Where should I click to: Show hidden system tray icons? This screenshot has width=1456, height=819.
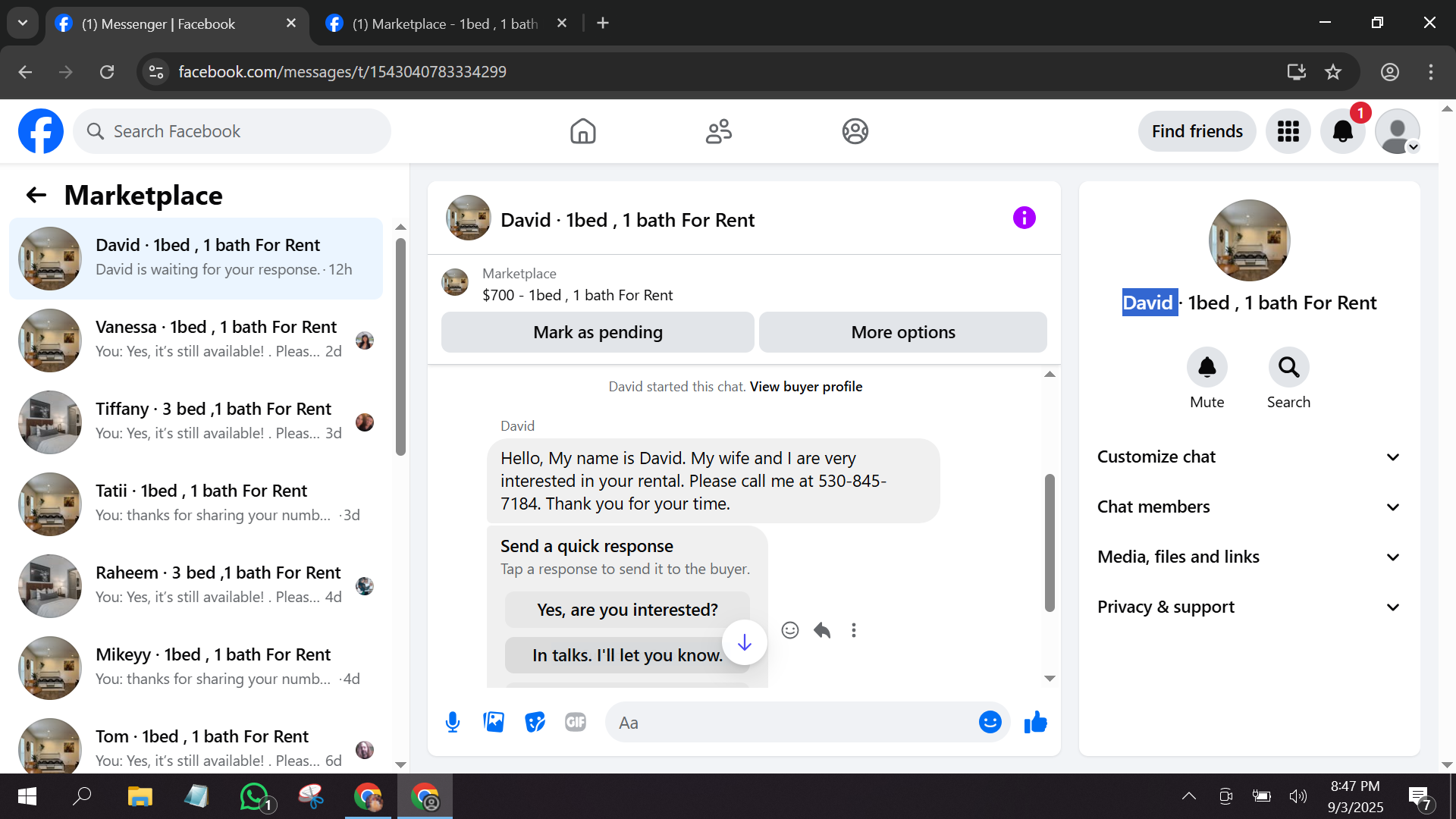(x=1189, y=796)
